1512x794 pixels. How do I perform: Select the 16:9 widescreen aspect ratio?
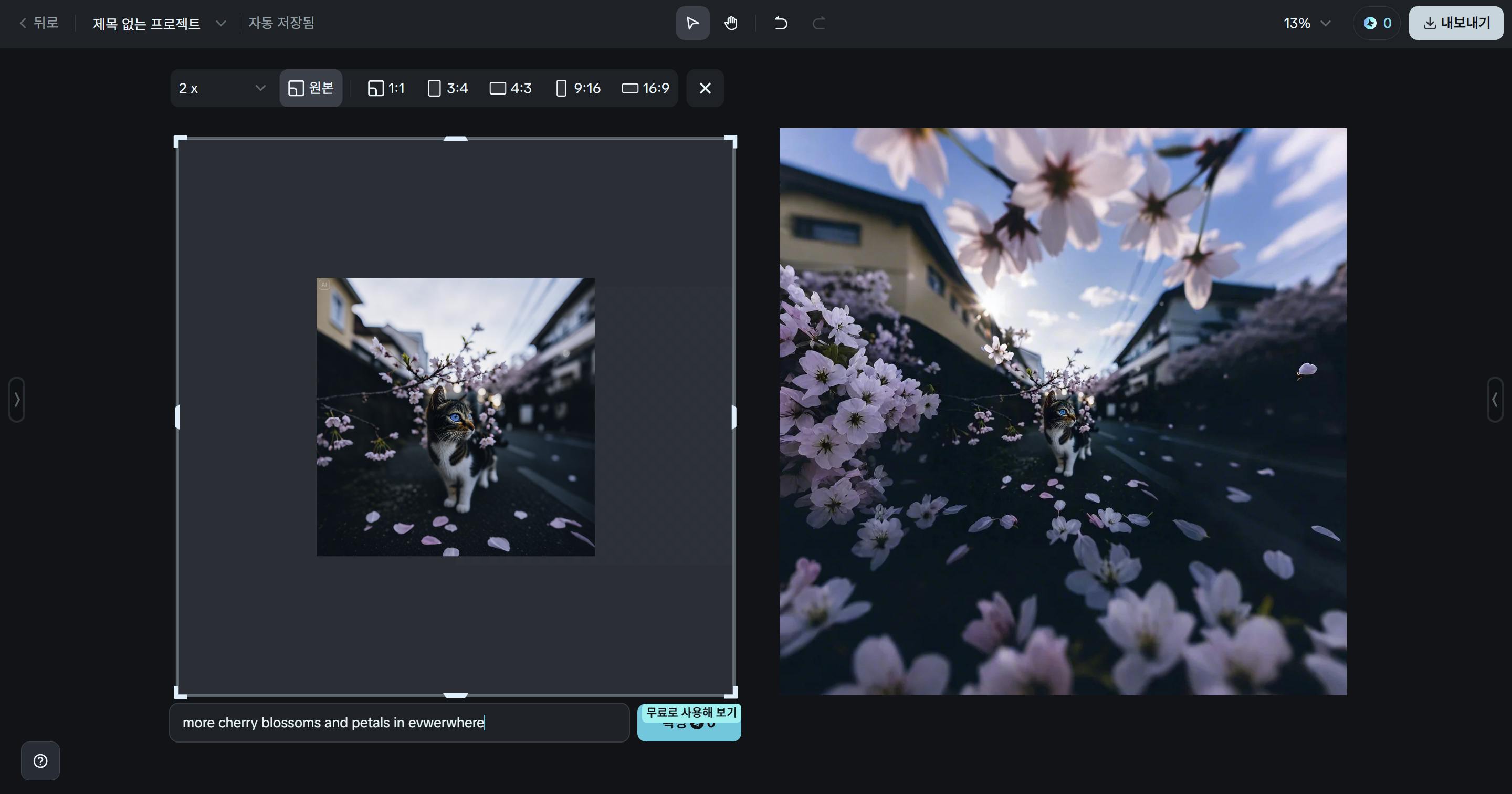[x=645, y=88]
